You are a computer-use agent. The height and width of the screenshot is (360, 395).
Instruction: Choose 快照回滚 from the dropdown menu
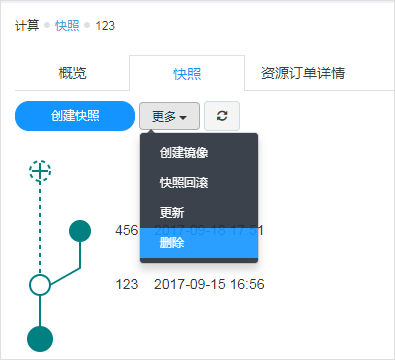(x=199, y=183)
